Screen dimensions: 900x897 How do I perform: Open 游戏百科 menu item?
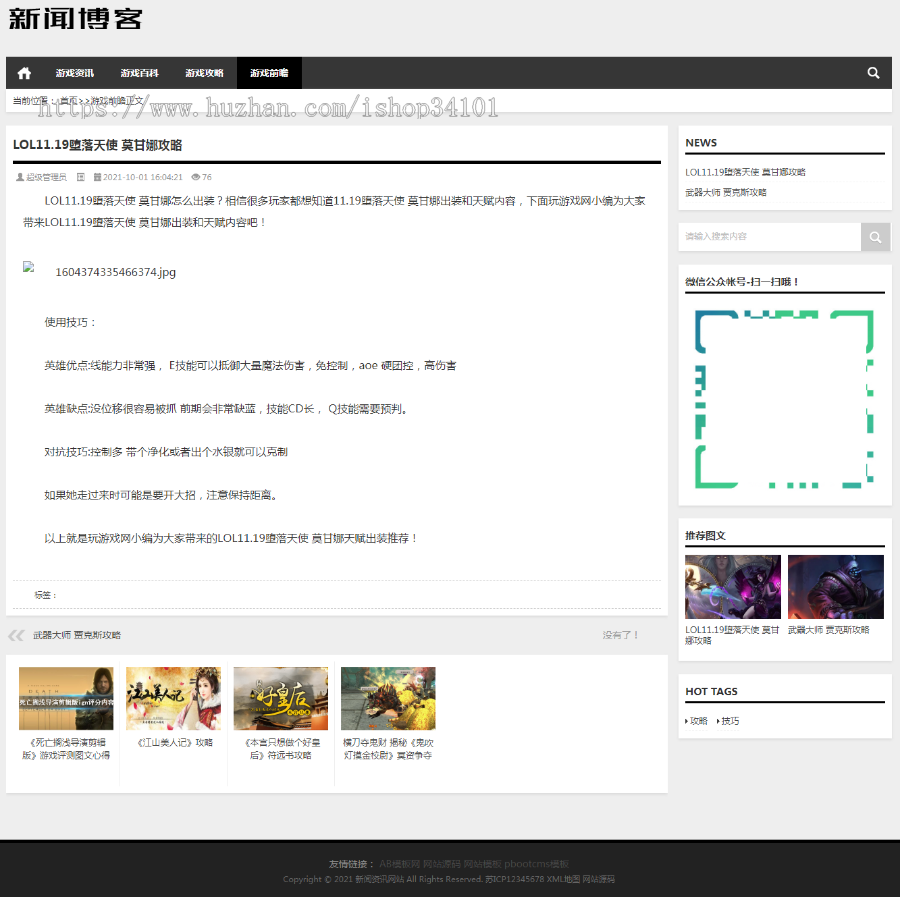[x=139, y=73]
